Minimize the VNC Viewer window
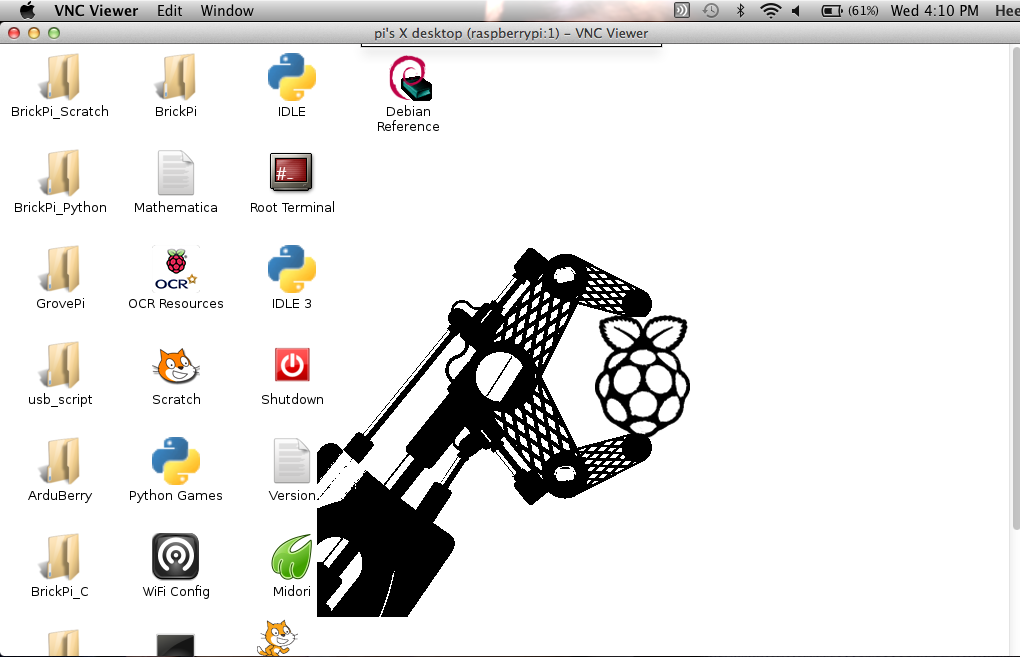The image size is (1020, 657). 34,33
